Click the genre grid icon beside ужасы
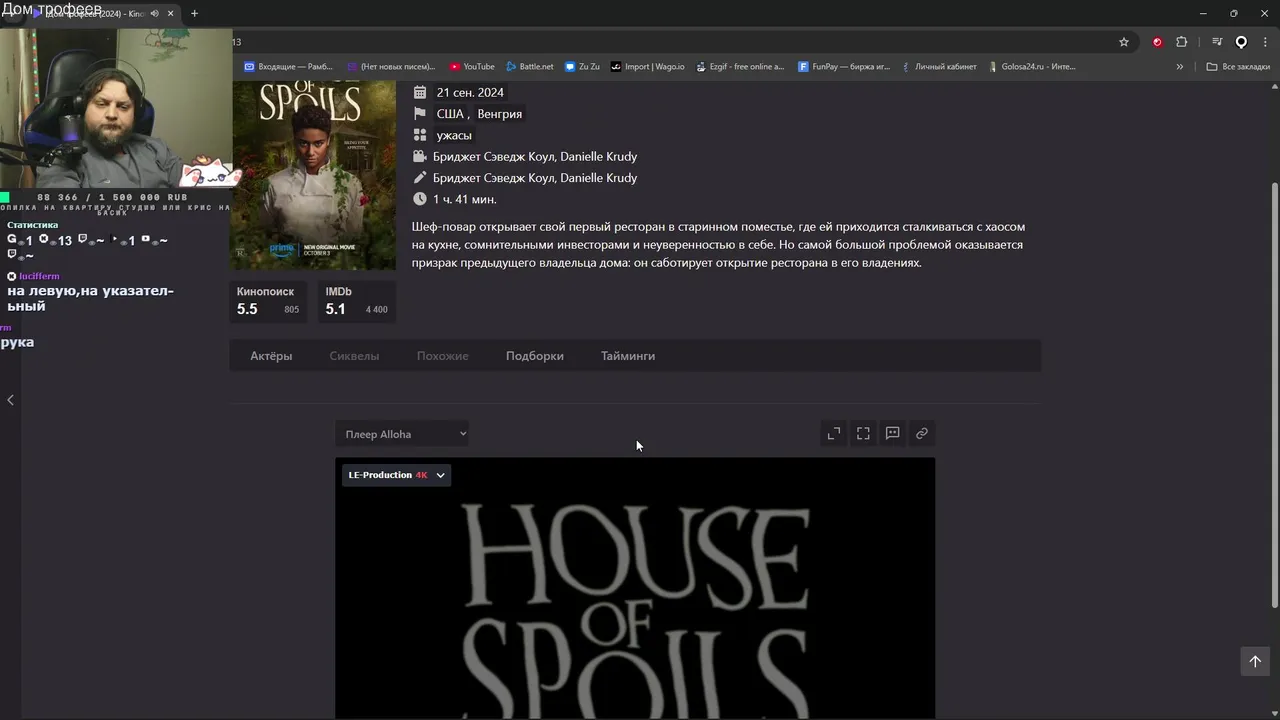 click(420, 135)
